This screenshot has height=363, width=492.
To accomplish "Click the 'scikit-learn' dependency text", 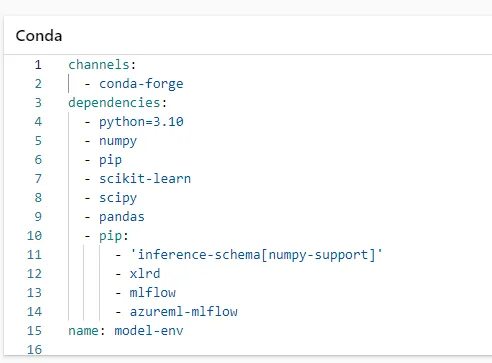I will coord(145,179).
